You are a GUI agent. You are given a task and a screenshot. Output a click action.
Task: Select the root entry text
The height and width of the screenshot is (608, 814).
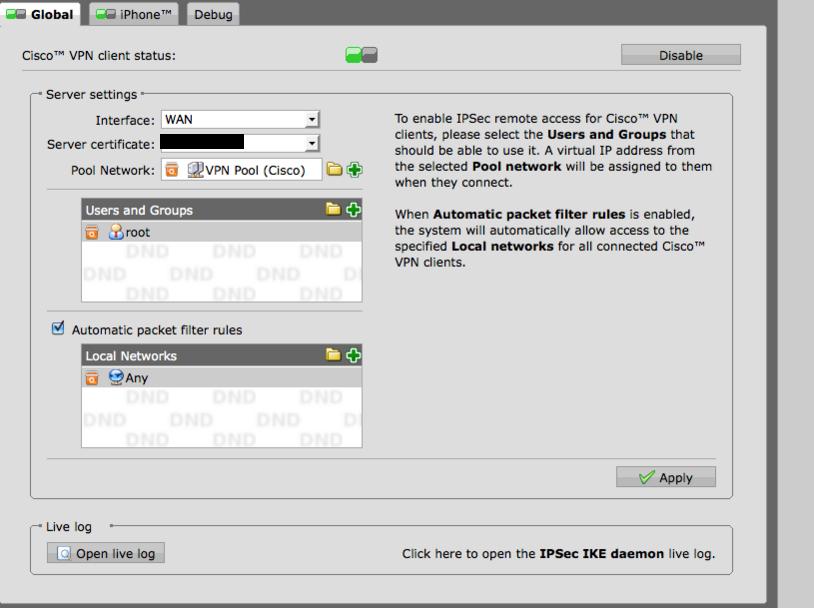[x=138, y=233]
